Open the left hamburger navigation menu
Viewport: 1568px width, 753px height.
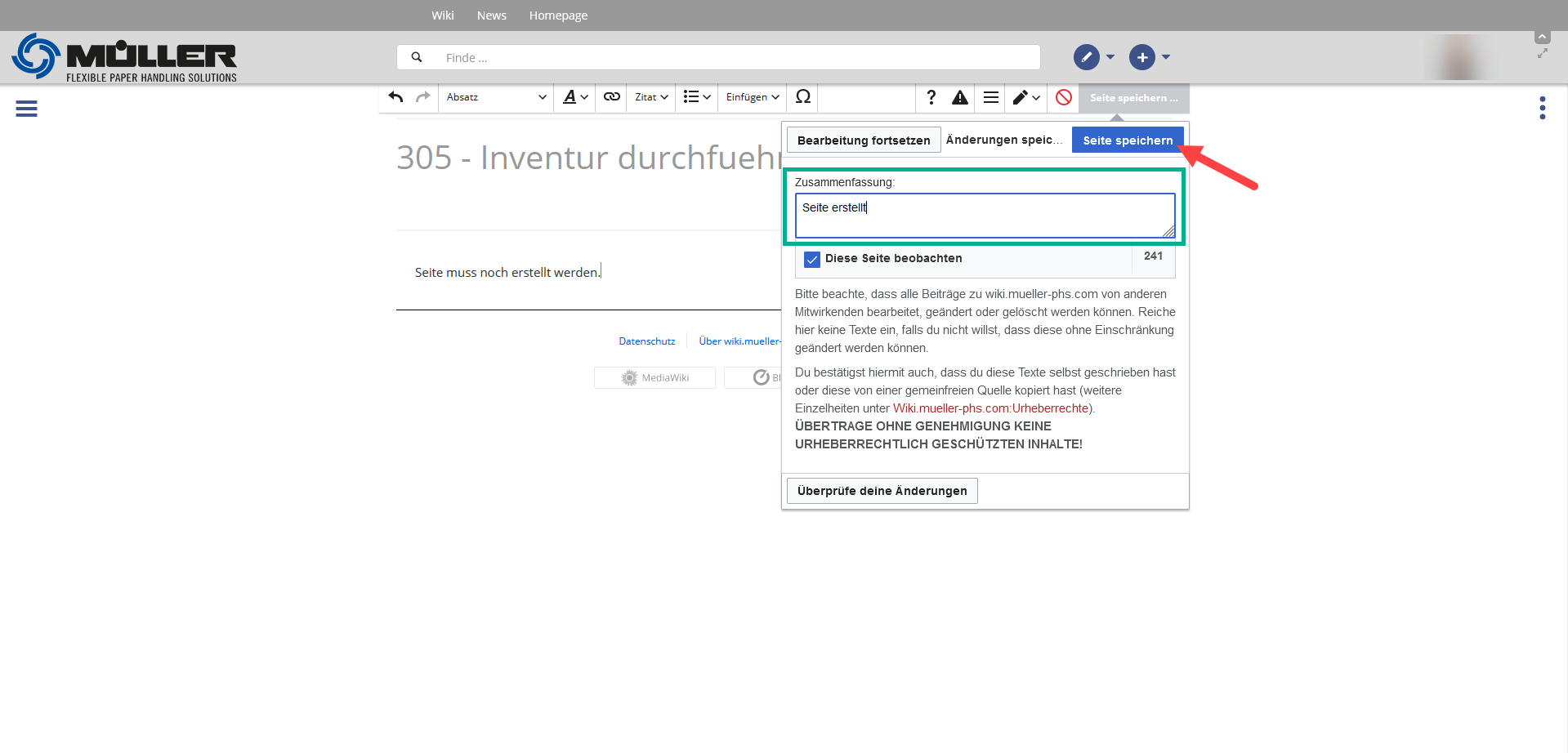[x=26, y=109]
